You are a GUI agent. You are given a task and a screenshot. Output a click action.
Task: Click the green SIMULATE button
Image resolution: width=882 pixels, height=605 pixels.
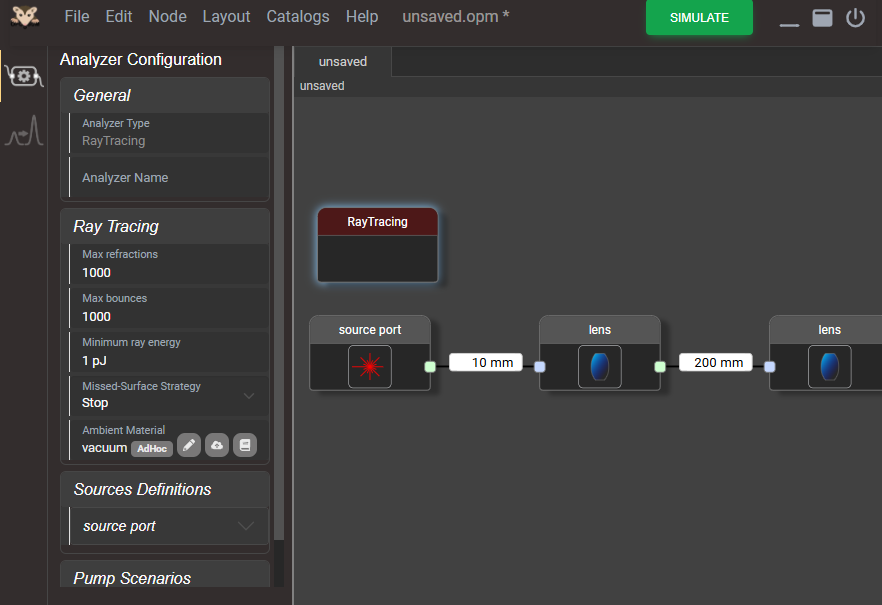click(699, 17)
